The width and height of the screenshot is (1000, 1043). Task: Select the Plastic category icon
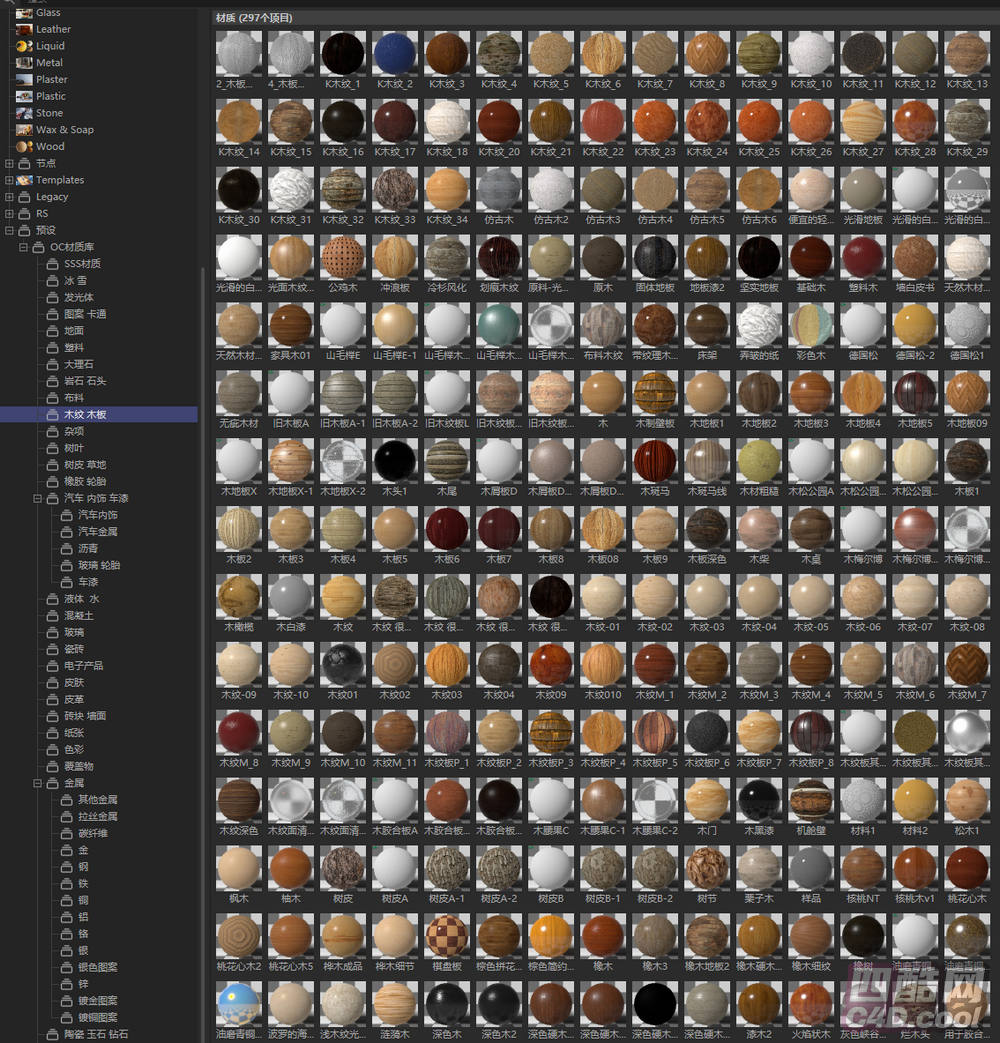24,96
